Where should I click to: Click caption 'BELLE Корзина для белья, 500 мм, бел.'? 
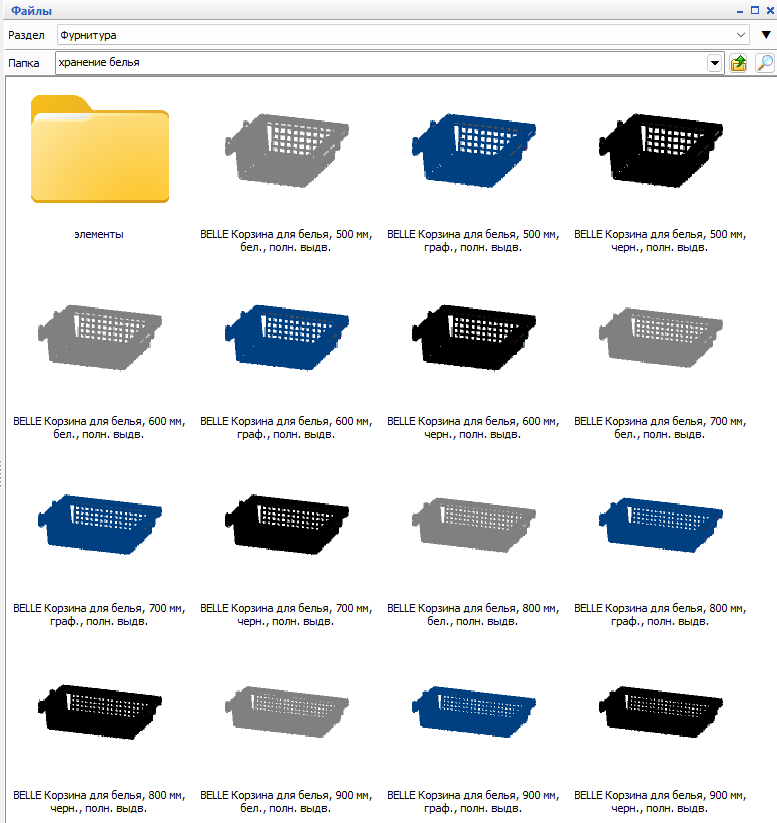(286, 241)
